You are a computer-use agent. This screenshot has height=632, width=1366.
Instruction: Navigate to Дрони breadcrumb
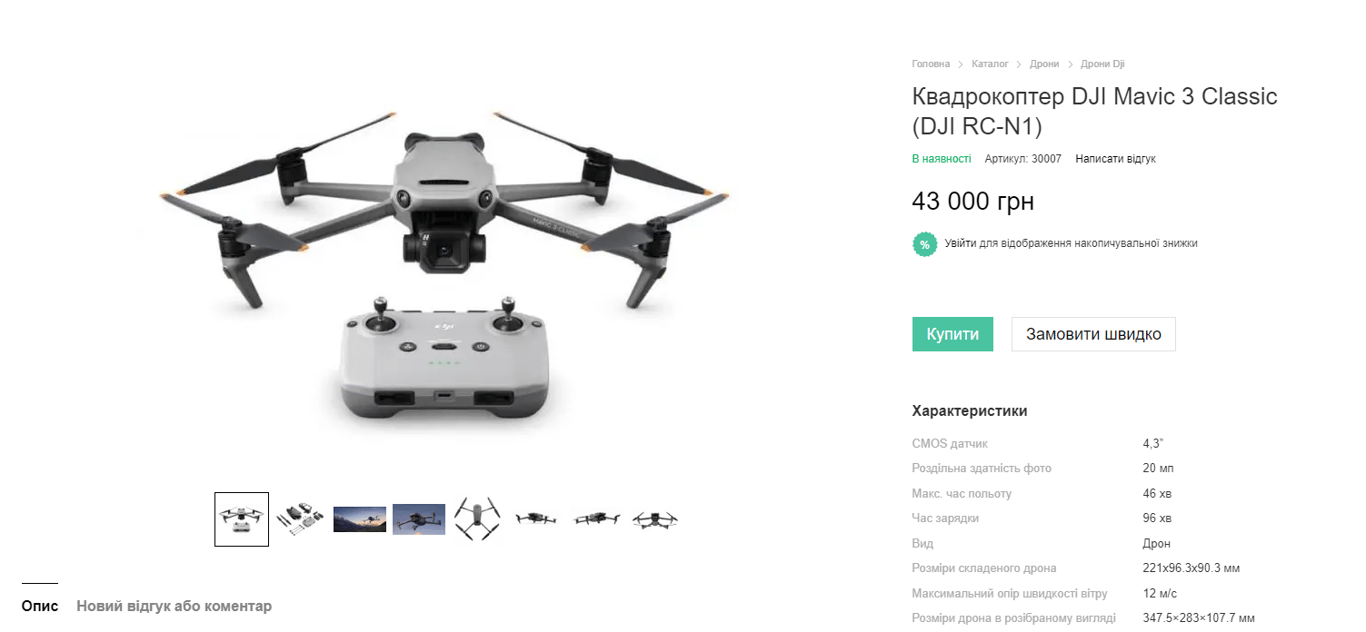[1044, 64]
